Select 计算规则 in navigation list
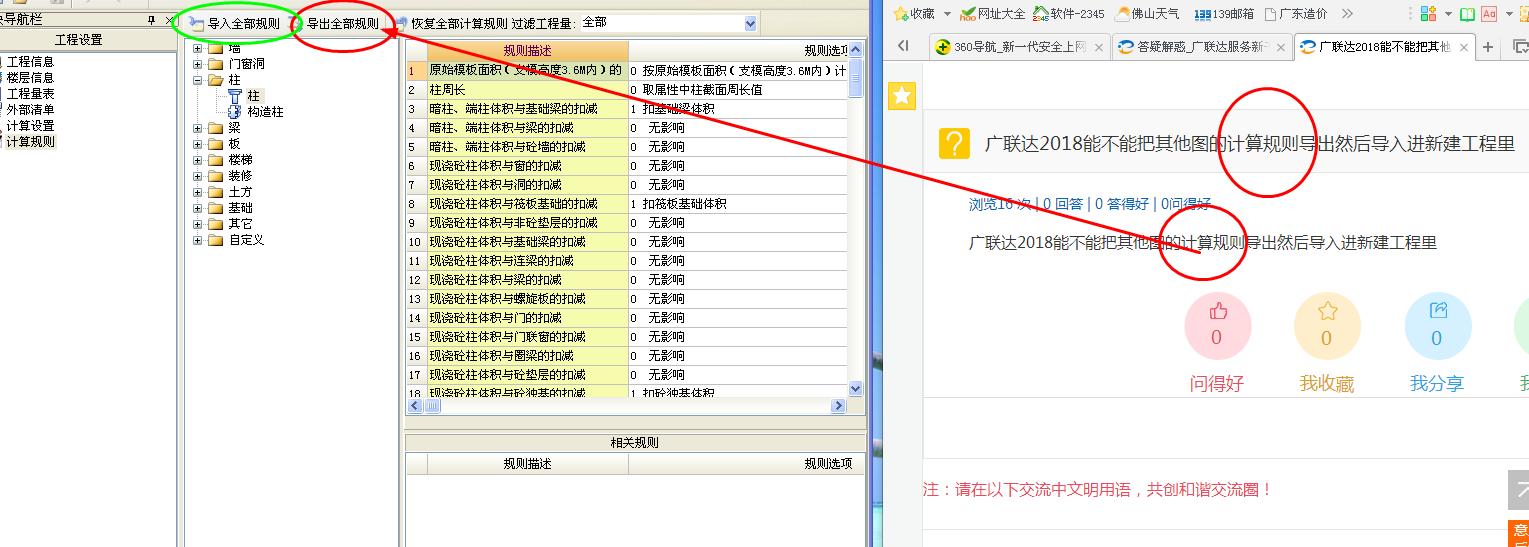 click(30, 142)
